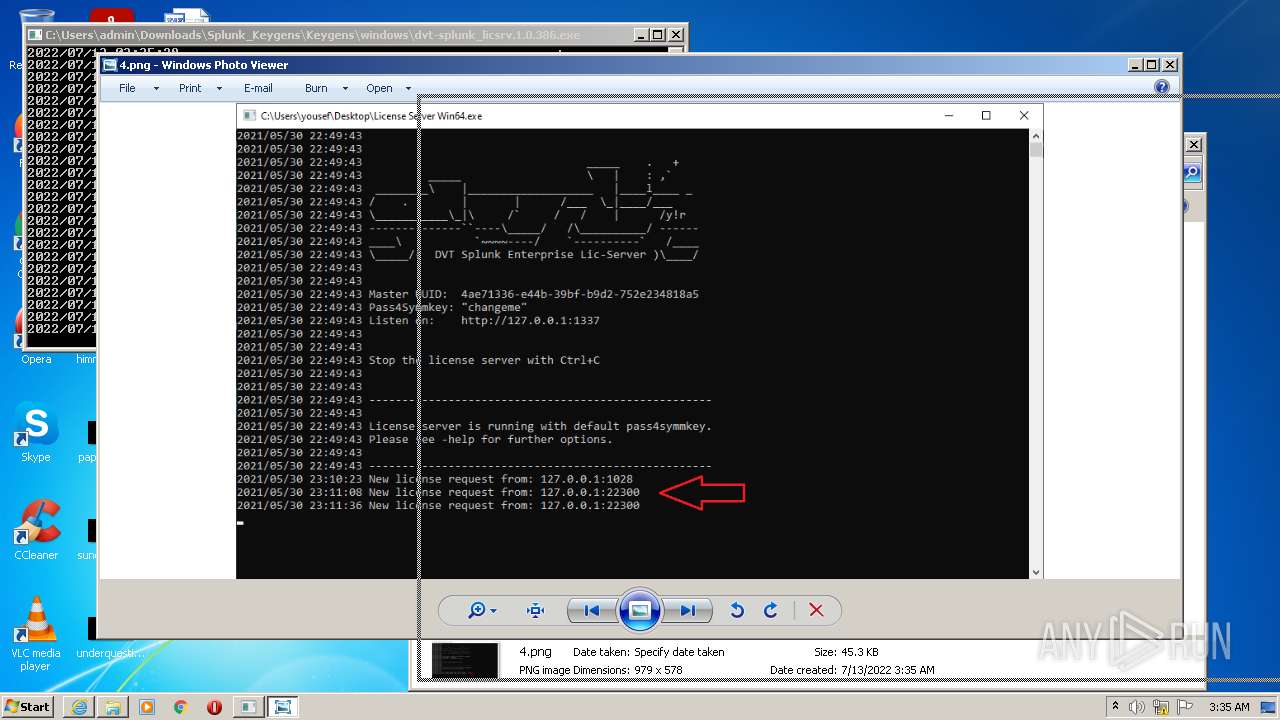Click the Opera desktop icon label
This screenshot has width=1280, height=720.
pyautogui.click(x=36, y=359)
